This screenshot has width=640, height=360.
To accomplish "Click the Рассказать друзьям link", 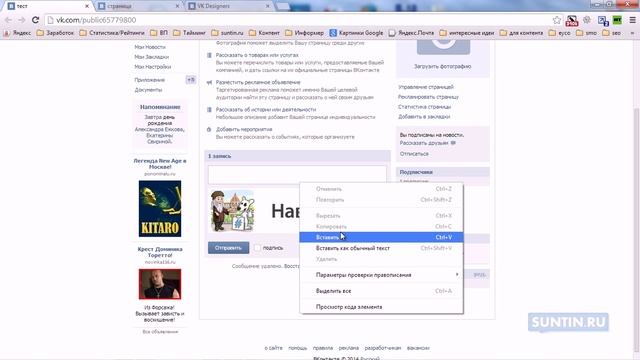I will (x=424, y=143).
